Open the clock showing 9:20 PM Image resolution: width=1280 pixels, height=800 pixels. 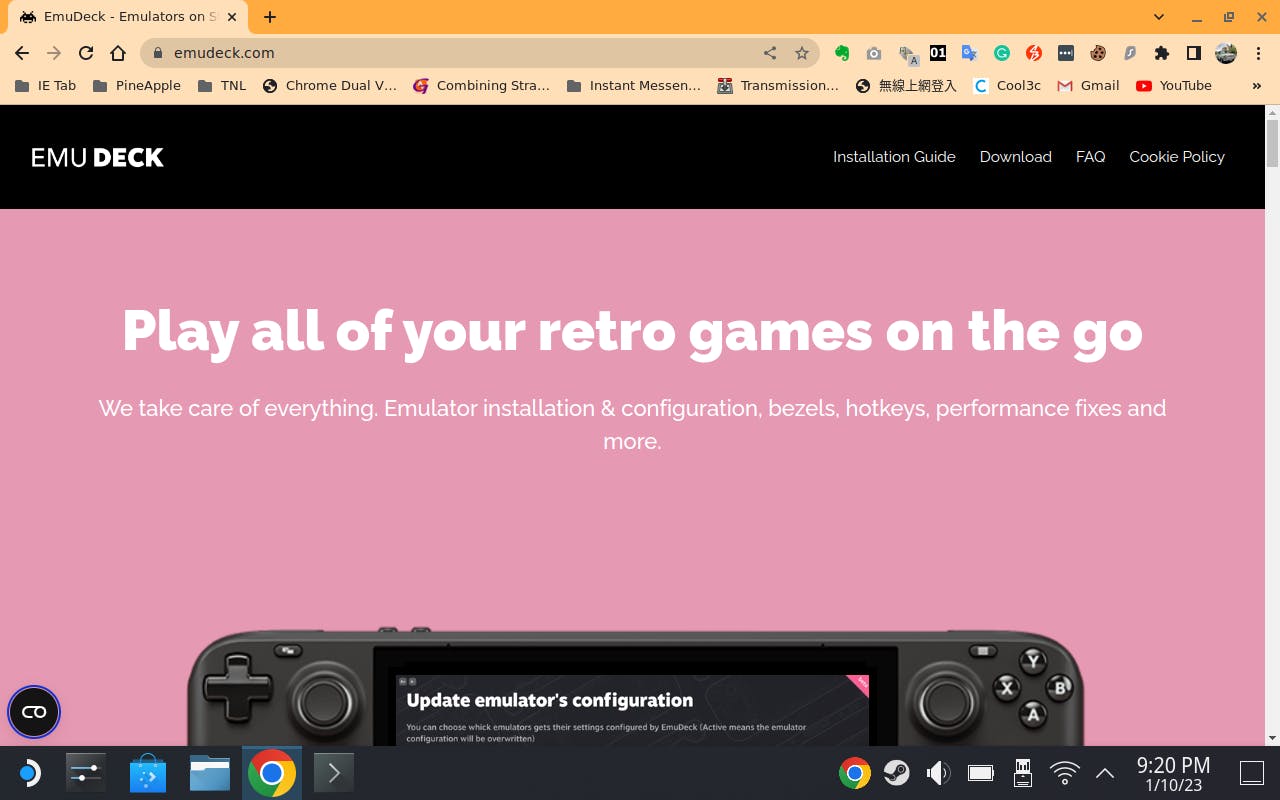point(1173,773)
